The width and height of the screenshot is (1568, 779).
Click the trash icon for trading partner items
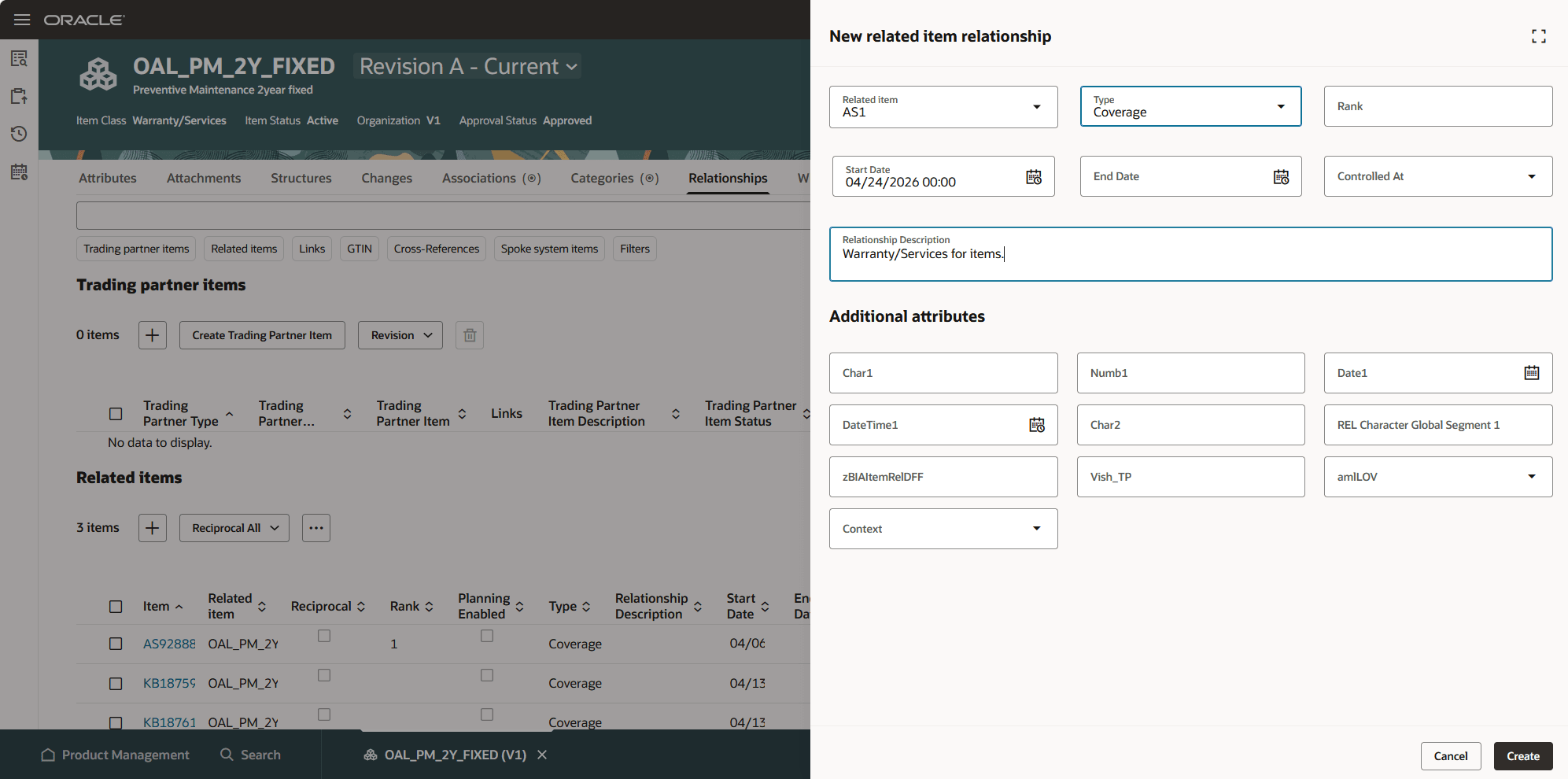470,335
